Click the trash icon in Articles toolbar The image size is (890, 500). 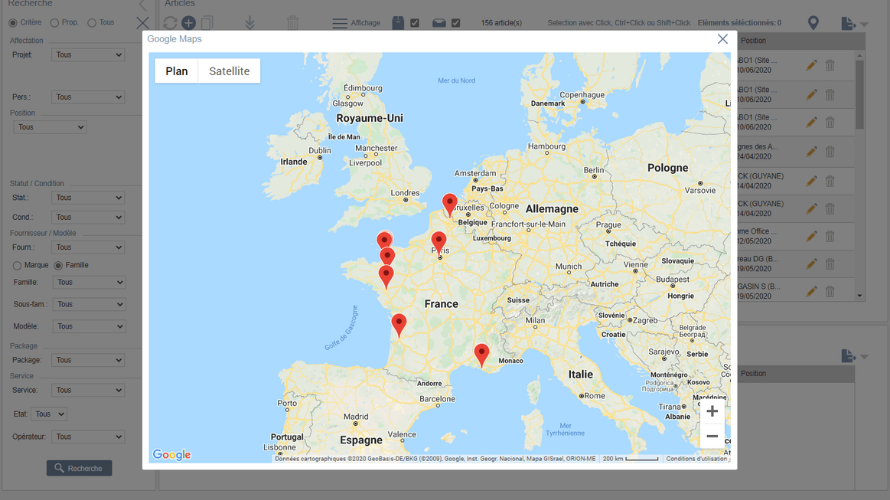point(293,23)
